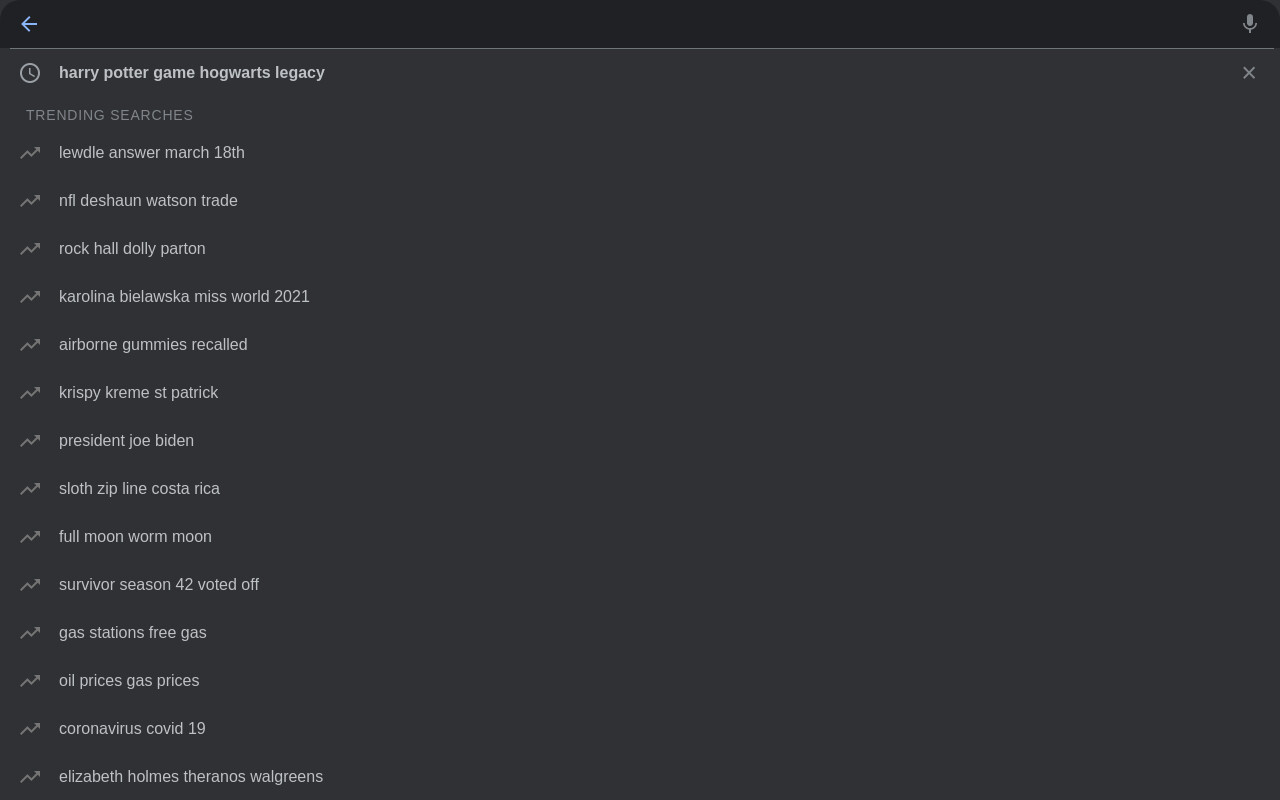The image size is (1280, 800).
Task: Select "karolina bielawska miss world 2021"
Action: pos(184,297)
